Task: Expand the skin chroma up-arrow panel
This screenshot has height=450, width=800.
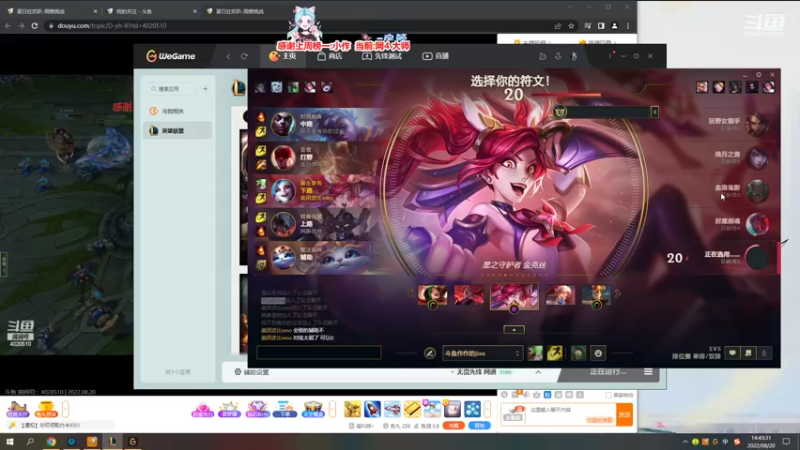Action: (x=514, y=330)
